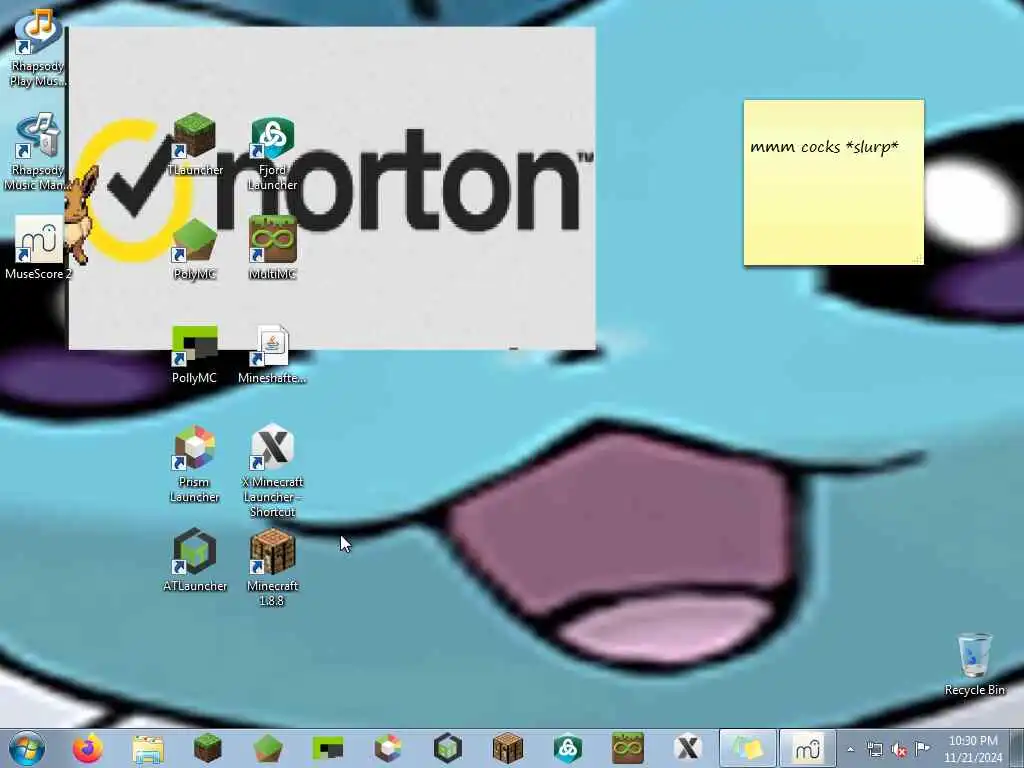Switch to MuseScore taskbar button
Image resolution: width=1024 pixels, height=768 pixels.
point(808,748)
